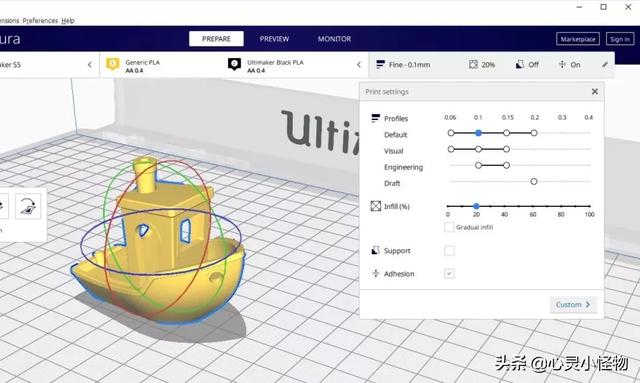Select the lay flat rotate tool icon
The width and height of the screenshot is (640, 383).
28,205
